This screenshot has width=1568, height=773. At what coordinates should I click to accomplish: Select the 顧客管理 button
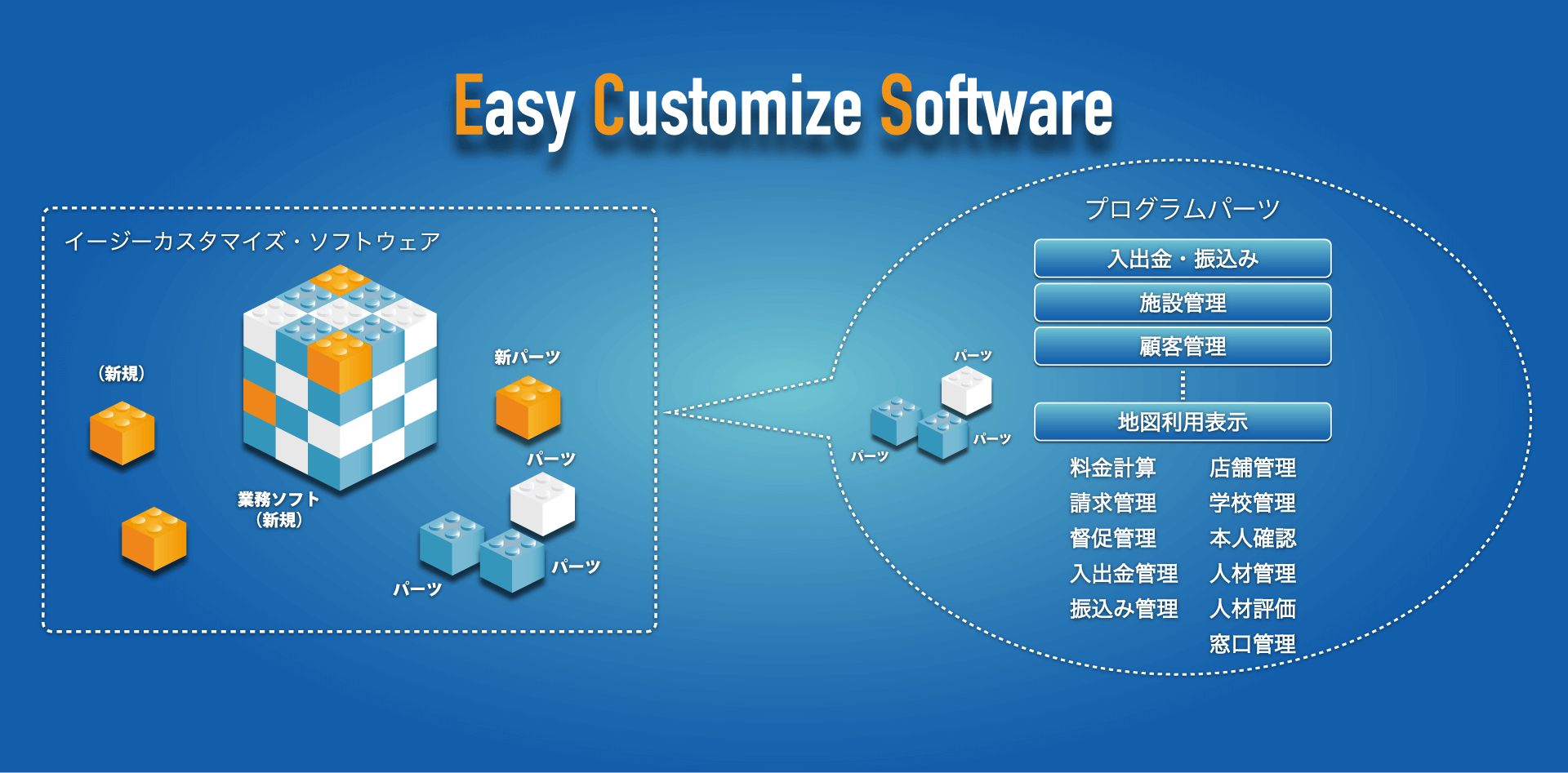1183,346
